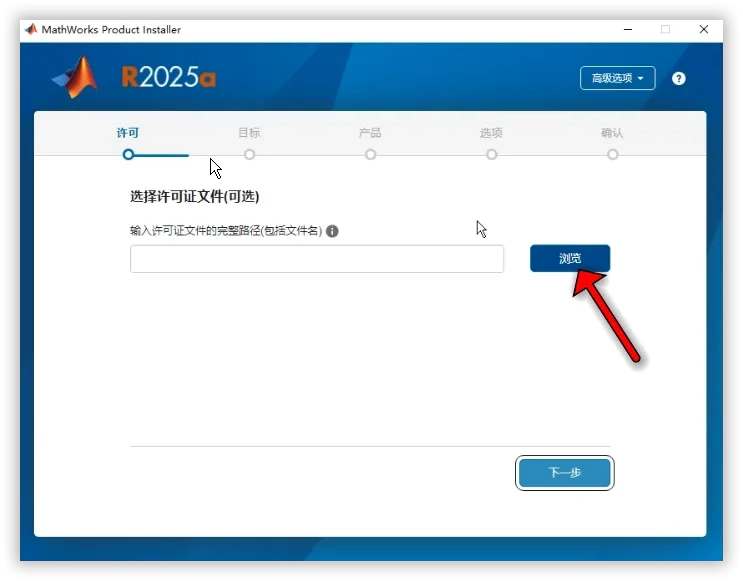Viewport: 743px width, 581px height.
Task: Close the MathWorks Product Installer window
Action: click(704, 29)
